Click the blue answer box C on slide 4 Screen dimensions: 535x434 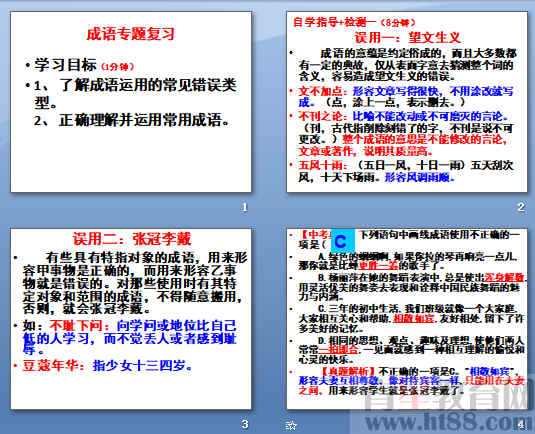tap(343, 241)
